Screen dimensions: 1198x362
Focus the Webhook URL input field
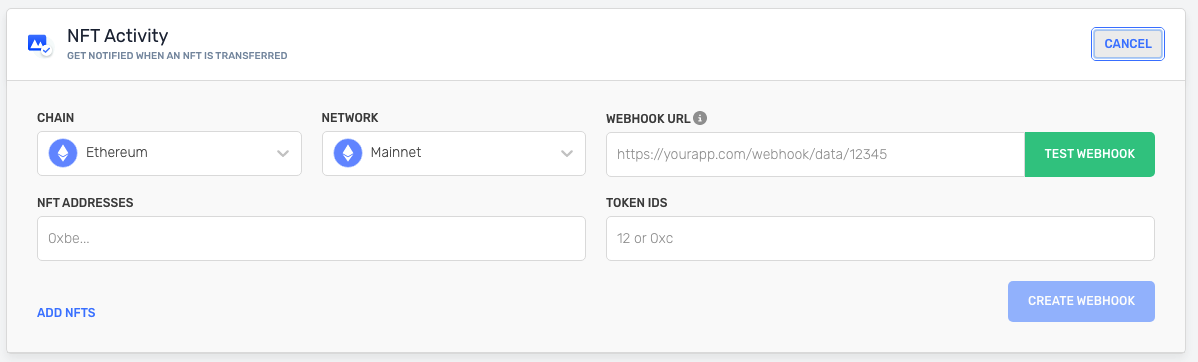(815, 154)
